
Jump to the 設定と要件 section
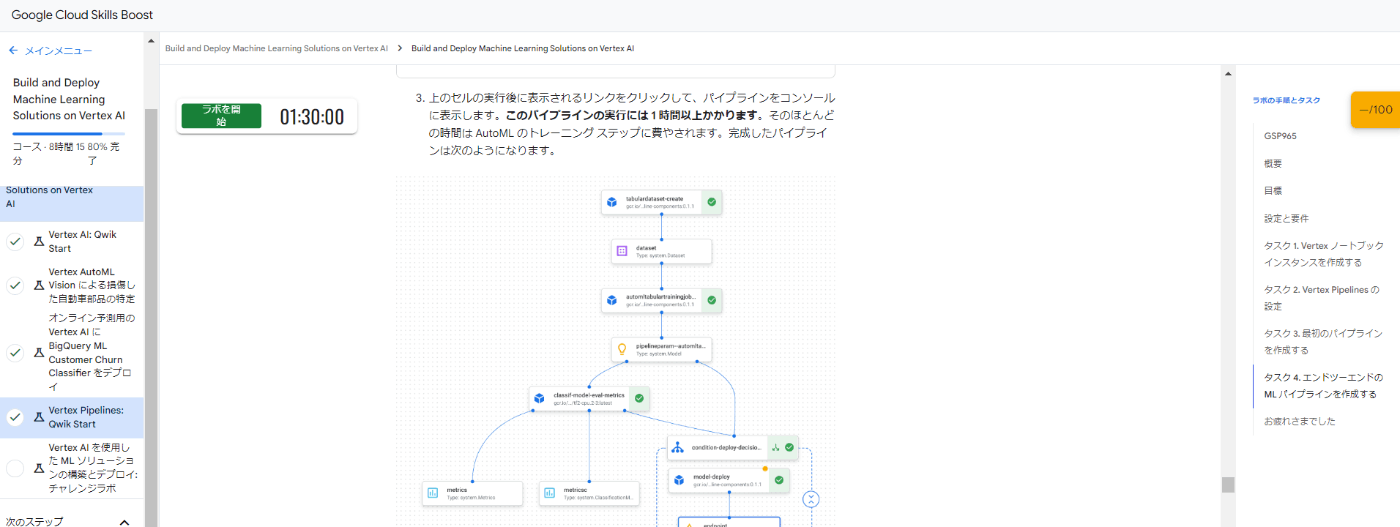click(x=1286, y=218)
